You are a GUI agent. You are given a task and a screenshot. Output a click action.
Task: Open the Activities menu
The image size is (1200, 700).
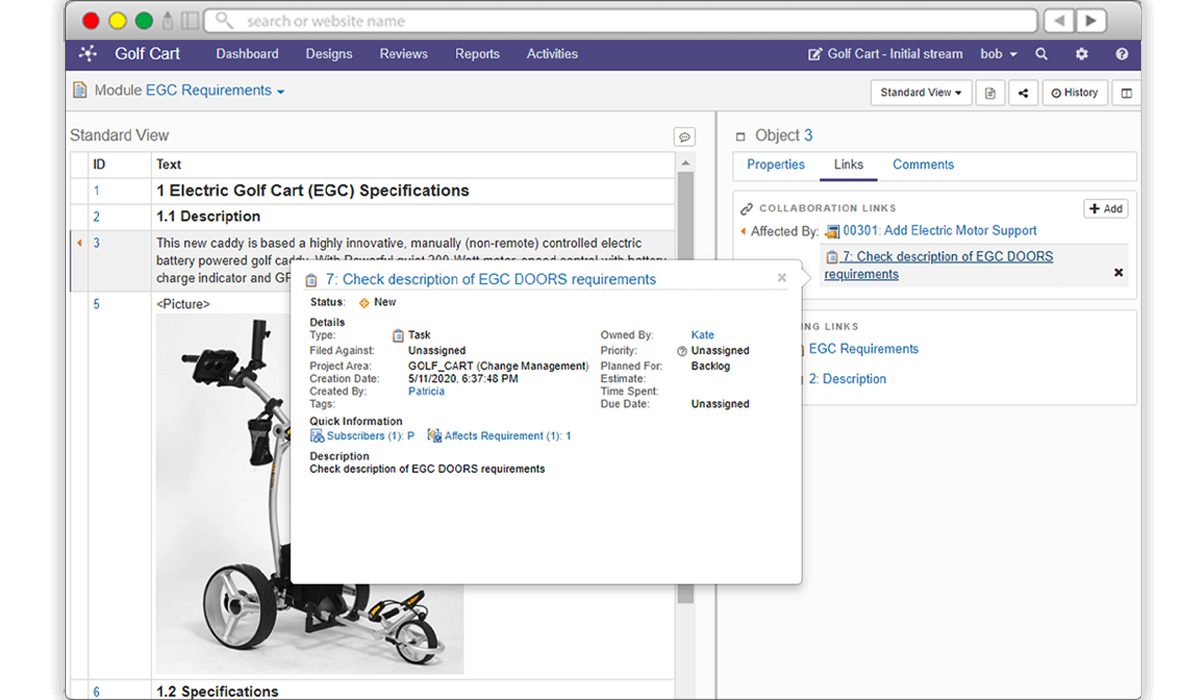tap(552, 54)
